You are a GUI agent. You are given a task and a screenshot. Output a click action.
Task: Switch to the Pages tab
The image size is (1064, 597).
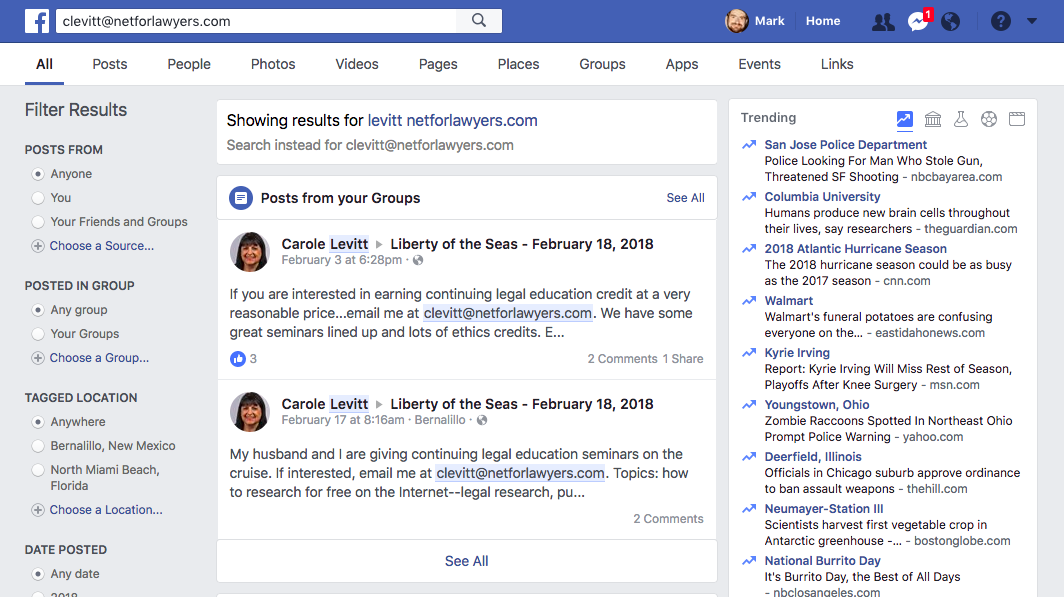tap(438, 64)
